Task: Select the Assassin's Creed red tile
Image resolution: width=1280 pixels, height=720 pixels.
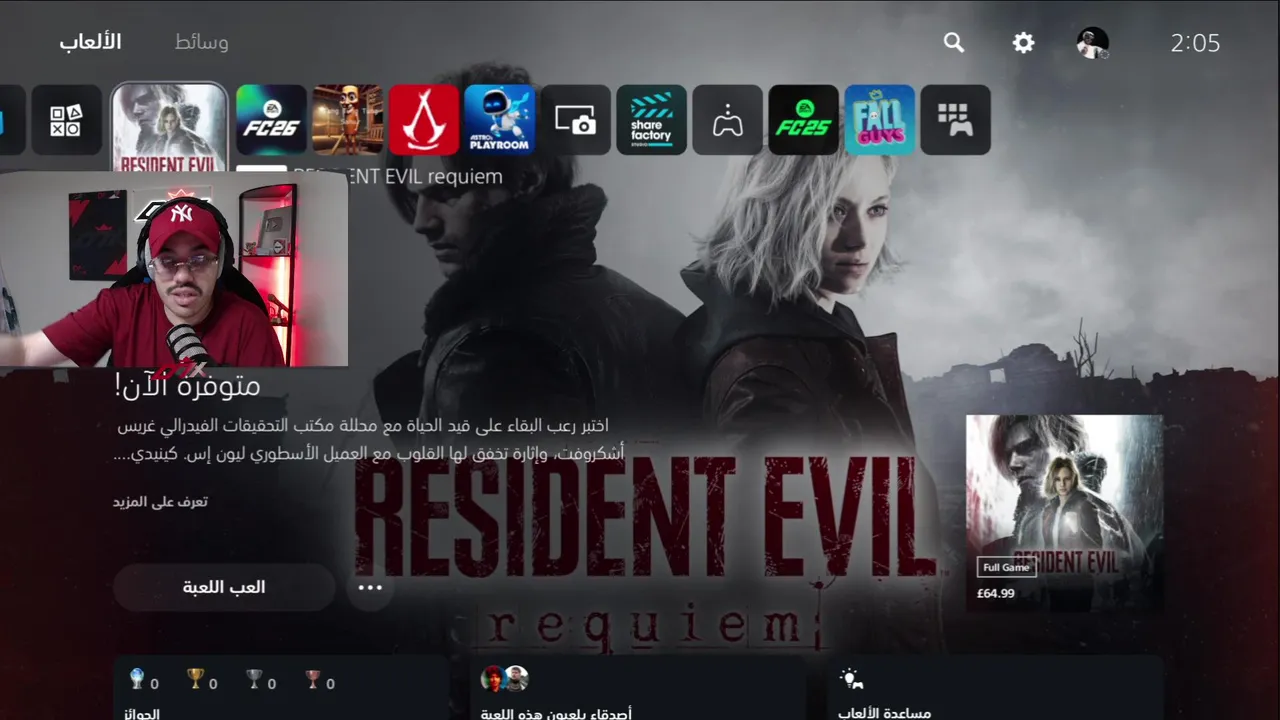Action: click(424, 120)
